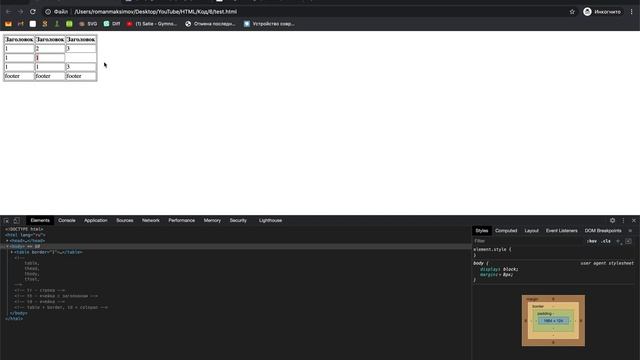
Task: Open the Layout pane tab
Action: point(531,231)
